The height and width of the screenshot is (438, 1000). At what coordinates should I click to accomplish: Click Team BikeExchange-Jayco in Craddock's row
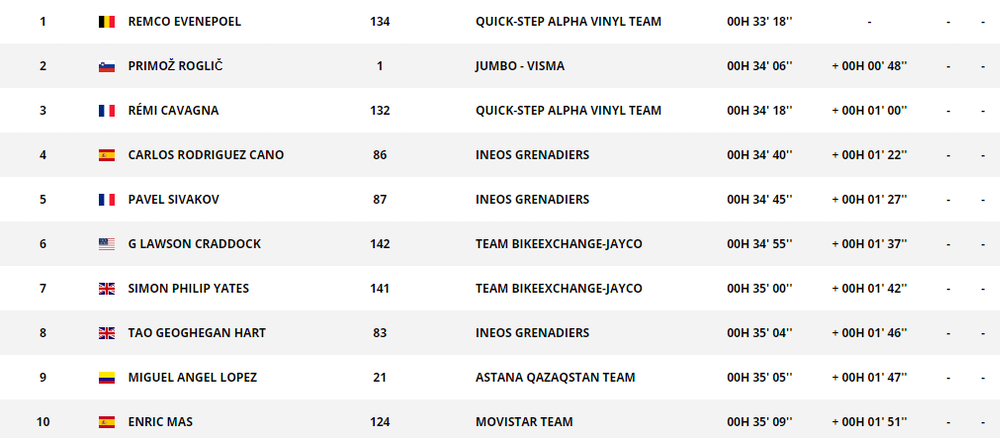tap(558, 244)
